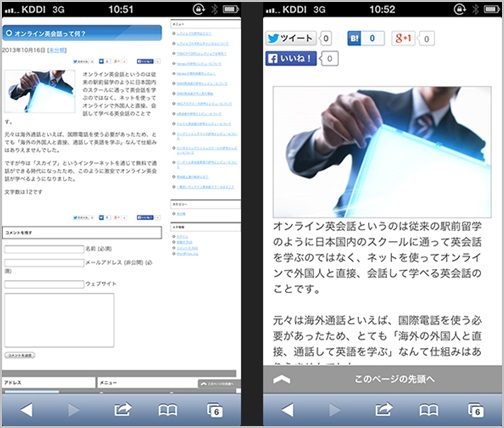
Task: Tap share icon in right phone toolbar
Action: (x=384, y=409)
